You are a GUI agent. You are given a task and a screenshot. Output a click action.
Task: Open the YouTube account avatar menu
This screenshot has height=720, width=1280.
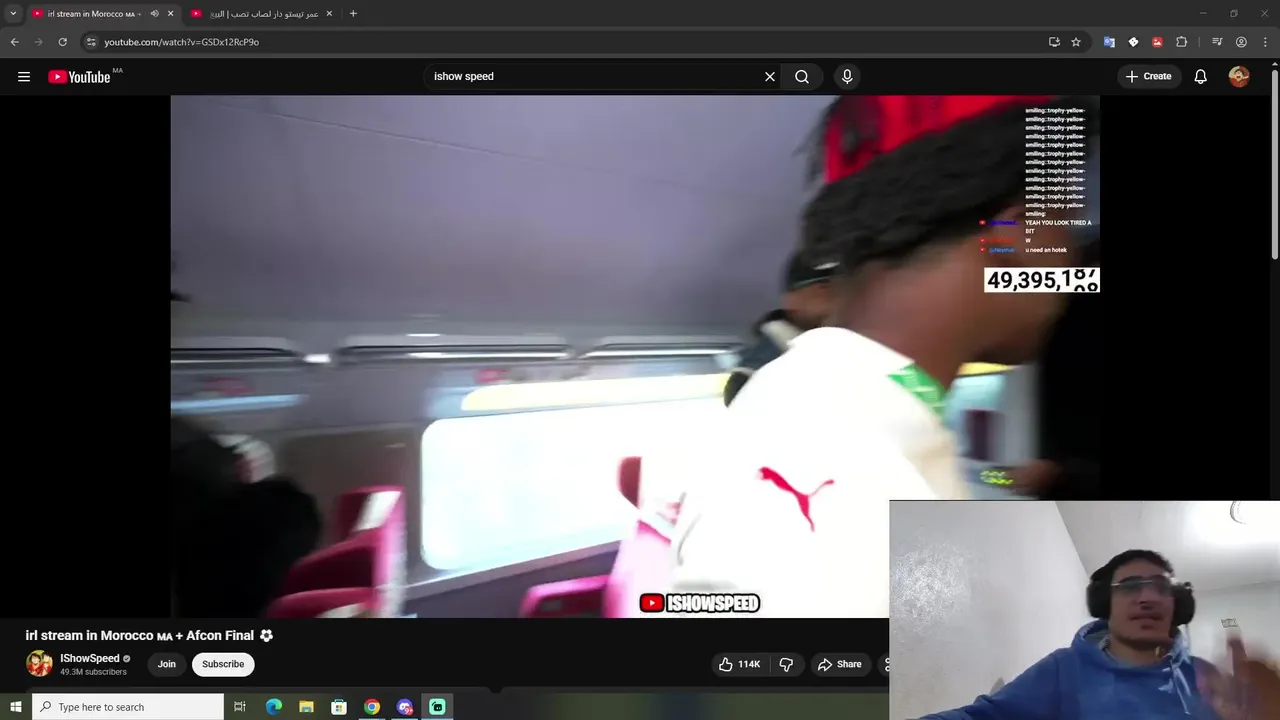(x=1239, y=77)
